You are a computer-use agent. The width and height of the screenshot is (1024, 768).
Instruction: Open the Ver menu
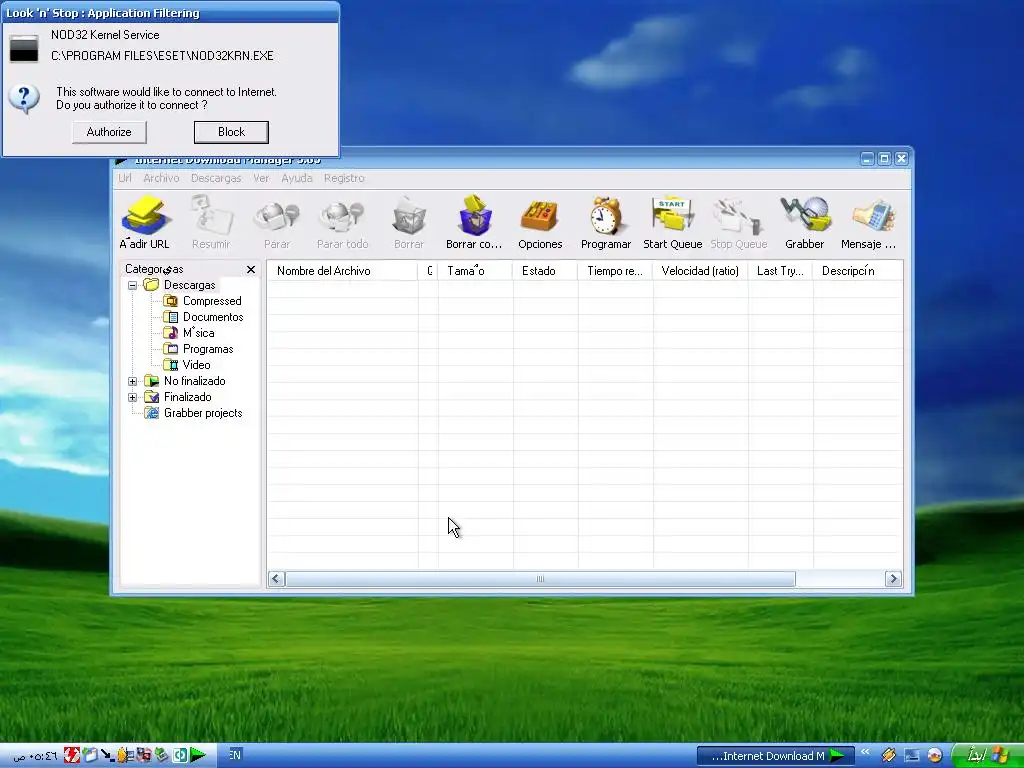(261, 178)
